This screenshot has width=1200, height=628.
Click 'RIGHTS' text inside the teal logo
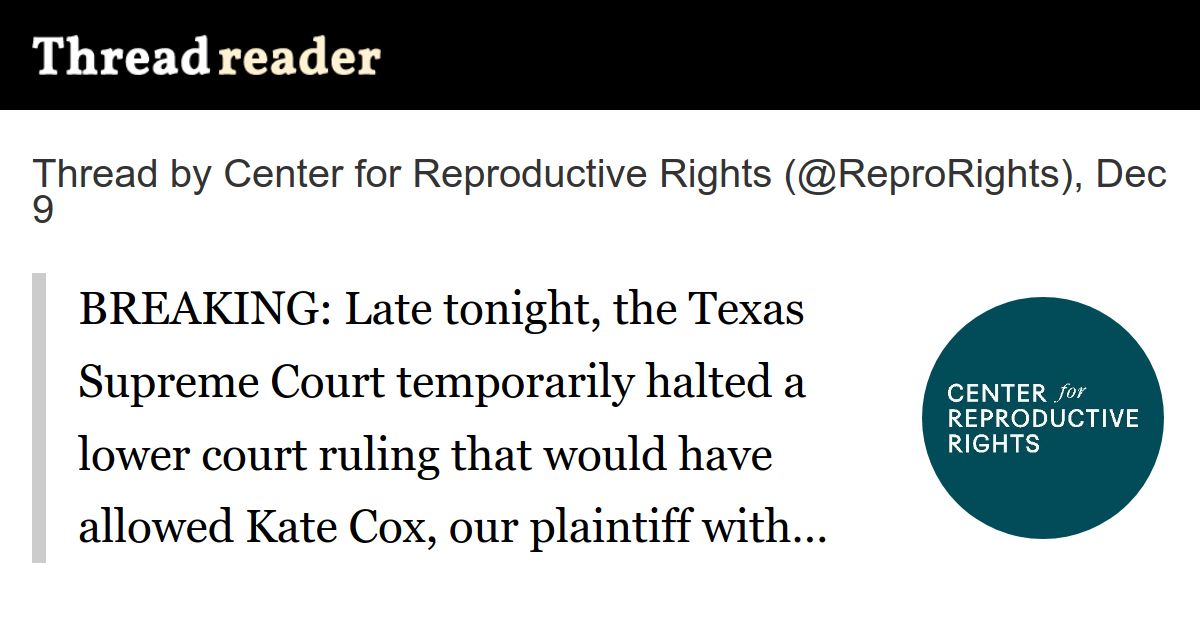pyautogui.click(x=993, y=443)
